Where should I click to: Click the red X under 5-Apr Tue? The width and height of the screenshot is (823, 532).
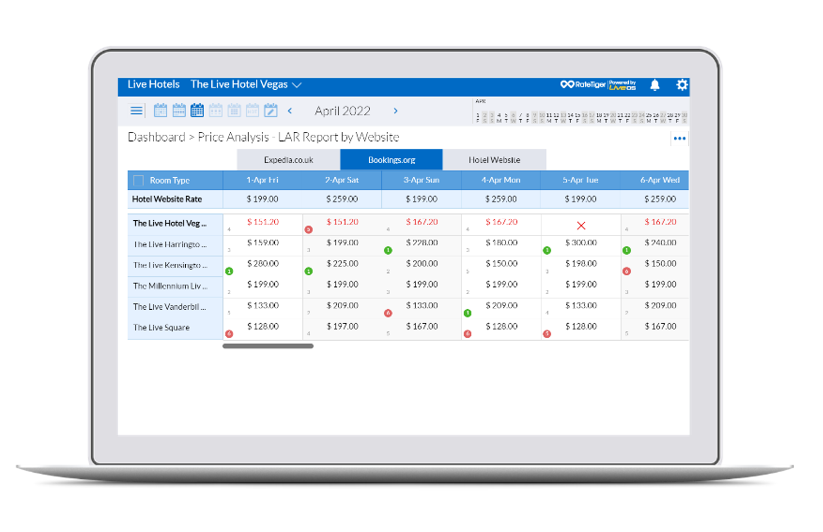pyautogui.click(x=581, y=226)
